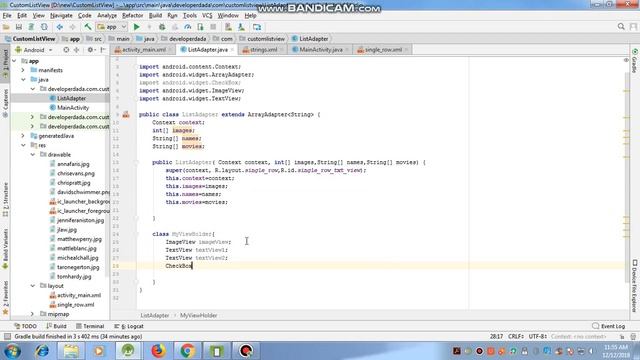The height and width of the screenshot is (360, 640).
Task: Open the Terminal tool window
Action: click(90, 326)
